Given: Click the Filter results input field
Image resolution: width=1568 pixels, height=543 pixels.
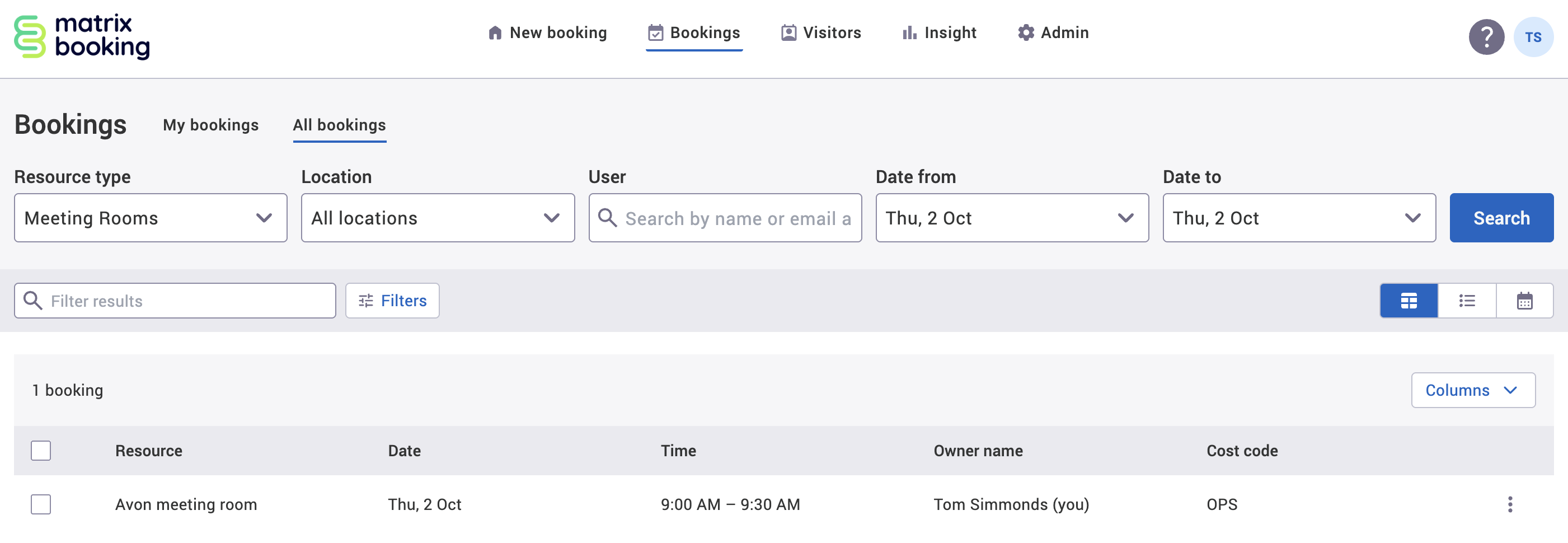Looking at the screenshot, I should tap(175, 300).
